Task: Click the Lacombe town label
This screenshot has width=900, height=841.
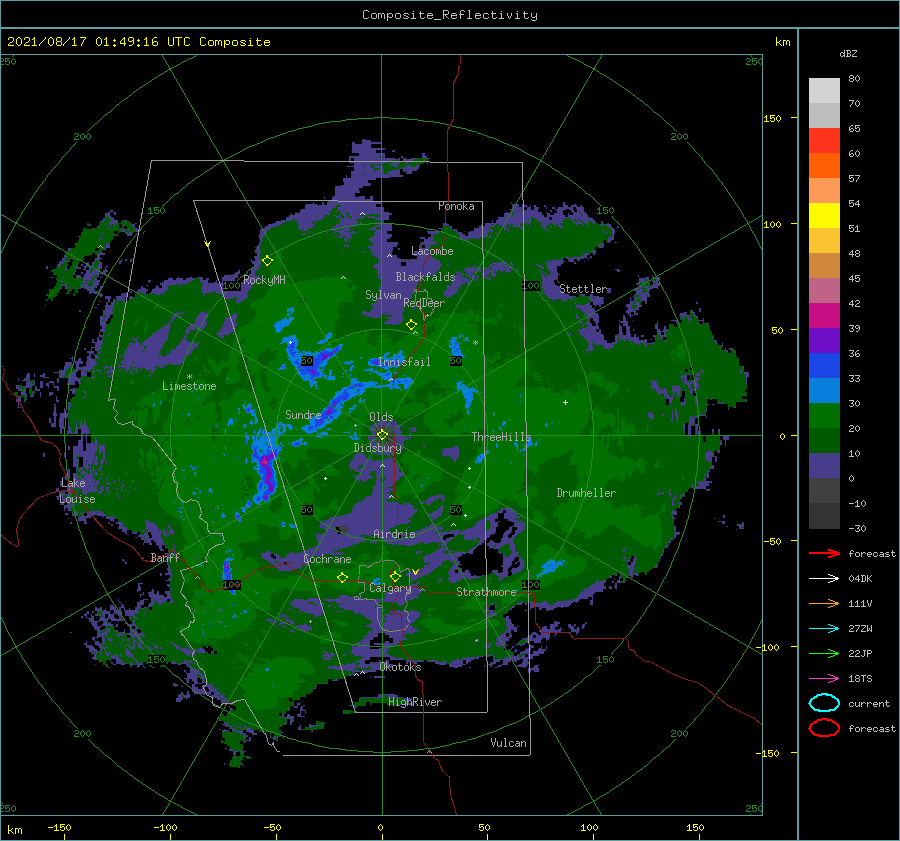Action: click(x=432, y=251)
